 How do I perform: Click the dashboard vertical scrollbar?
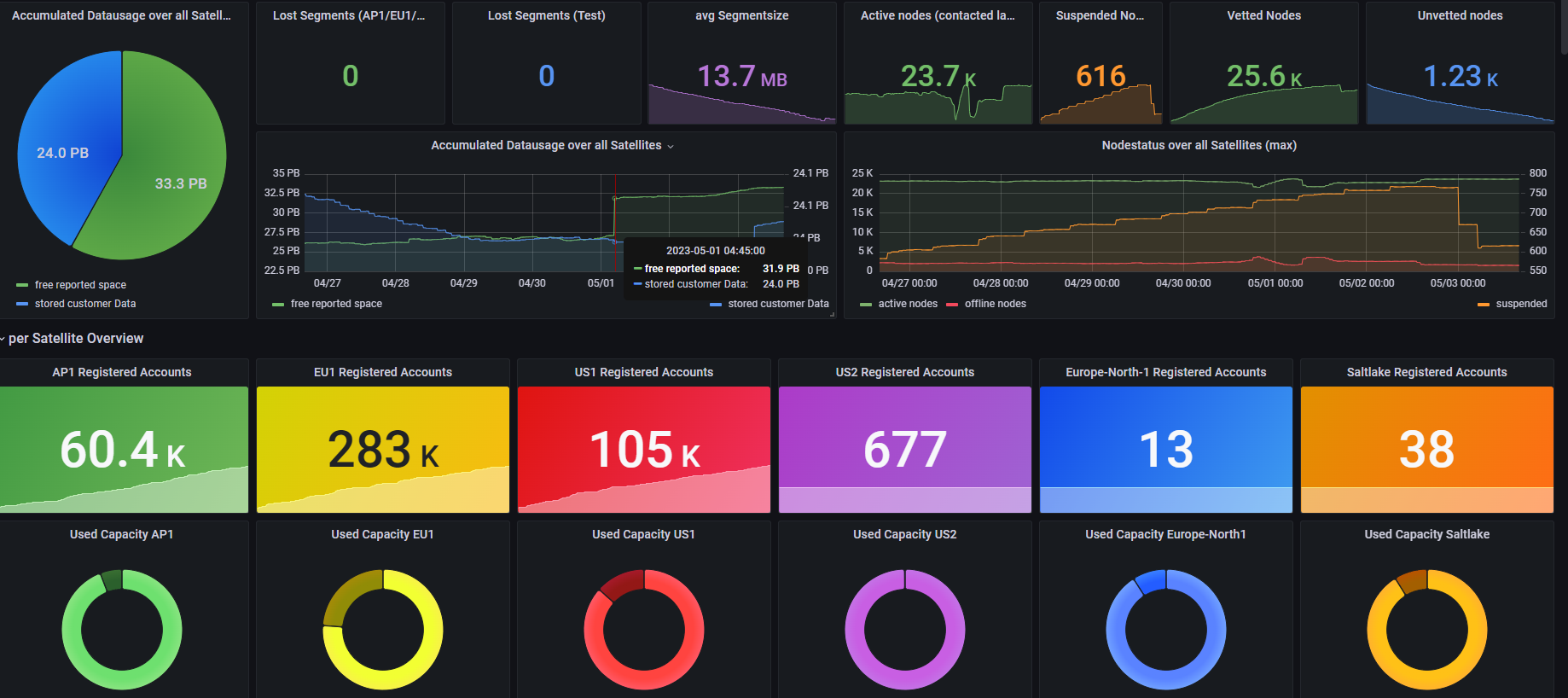tap(1563, 26)
